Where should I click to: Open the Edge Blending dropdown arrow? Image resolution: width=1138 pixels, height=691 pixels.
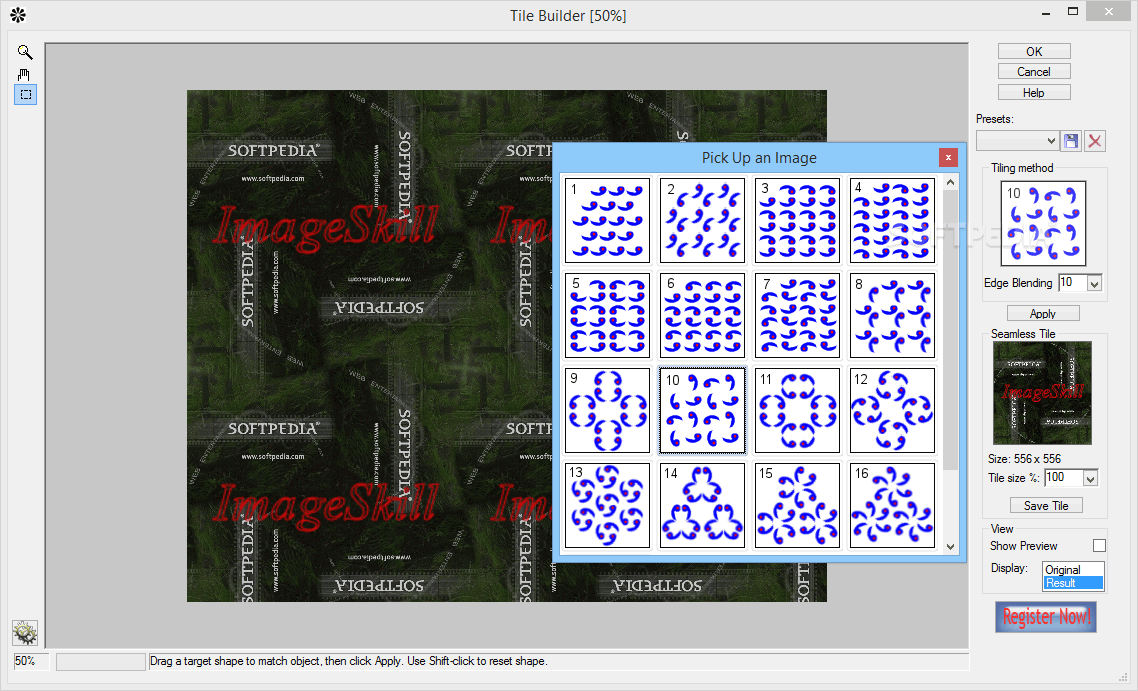coord(1094,283)
